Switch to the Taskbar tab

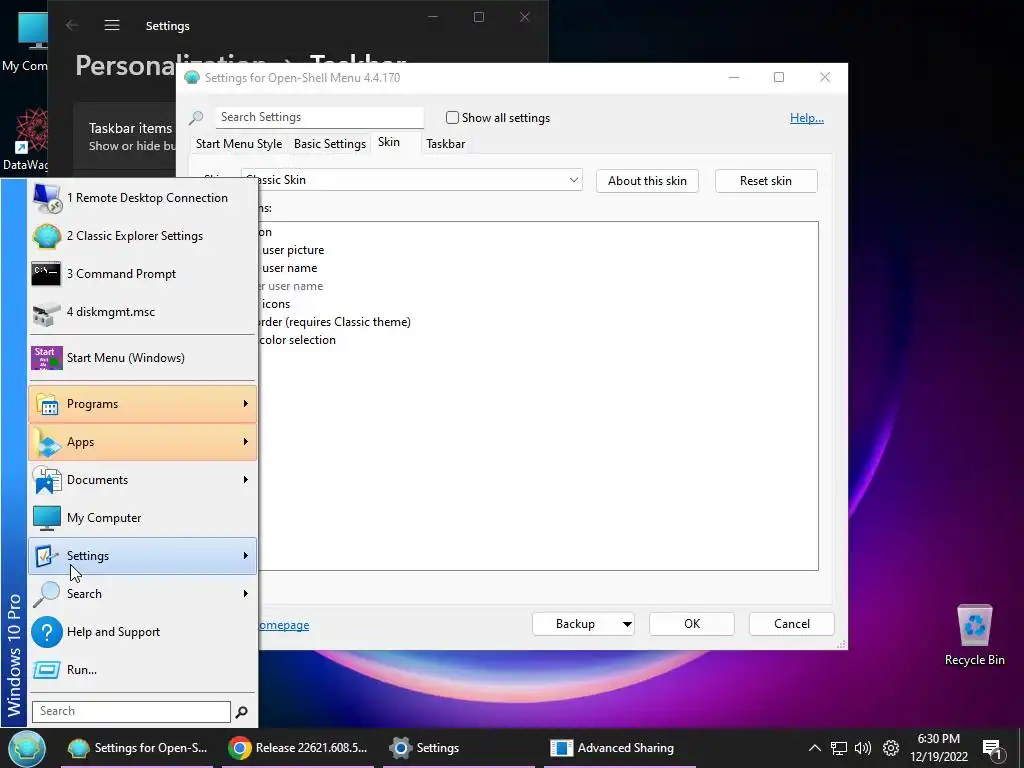445,144
